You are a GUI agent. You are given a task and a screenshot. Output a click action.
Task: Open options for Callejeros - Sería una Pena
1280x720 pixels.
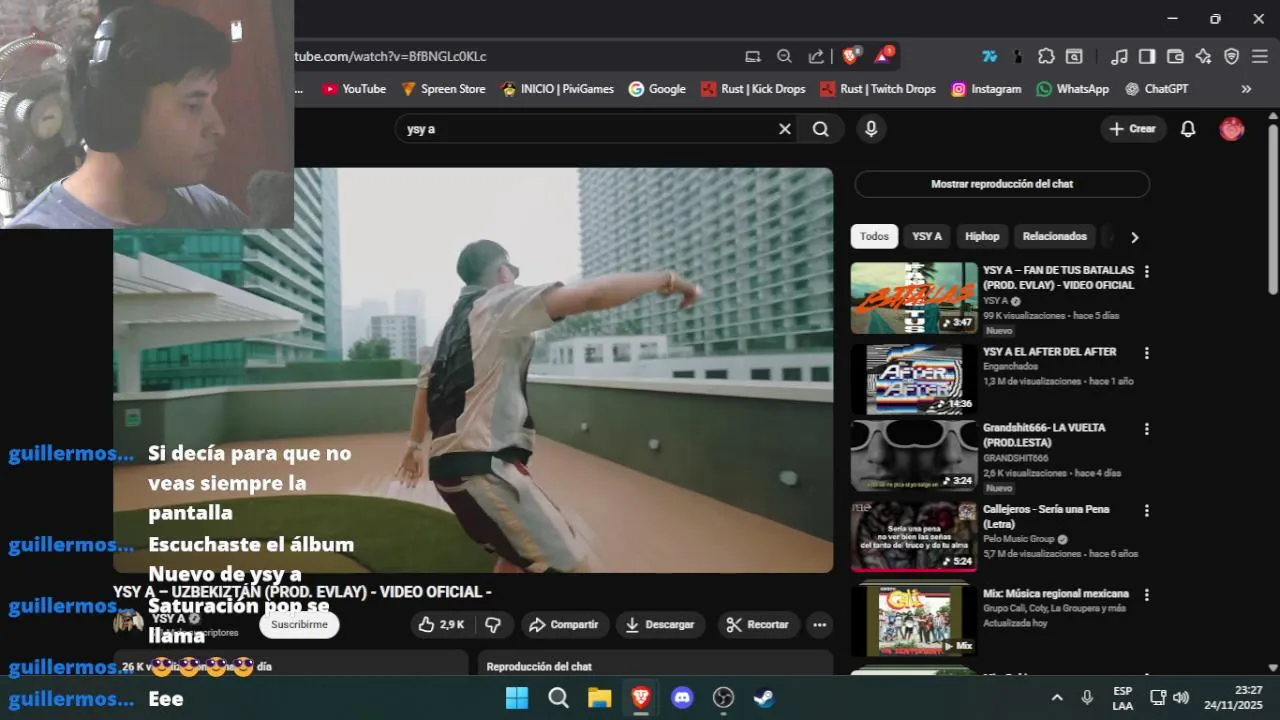1147,510
